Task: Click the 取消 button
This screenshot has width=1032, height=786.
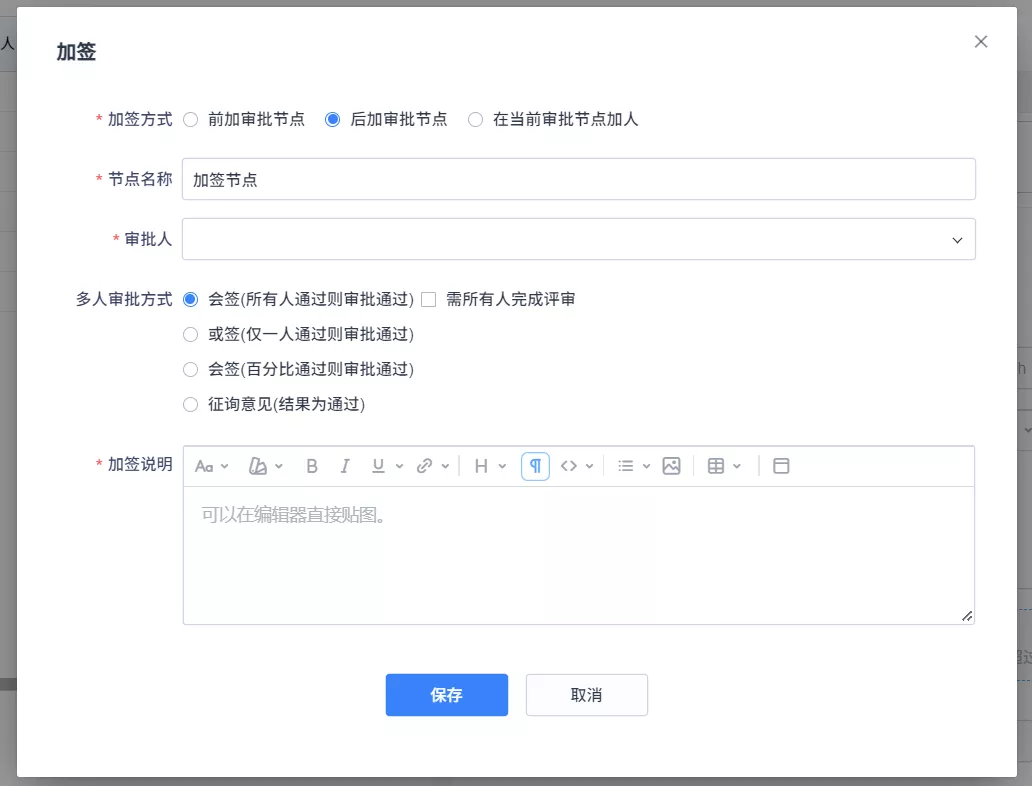Action: [586, 695]
